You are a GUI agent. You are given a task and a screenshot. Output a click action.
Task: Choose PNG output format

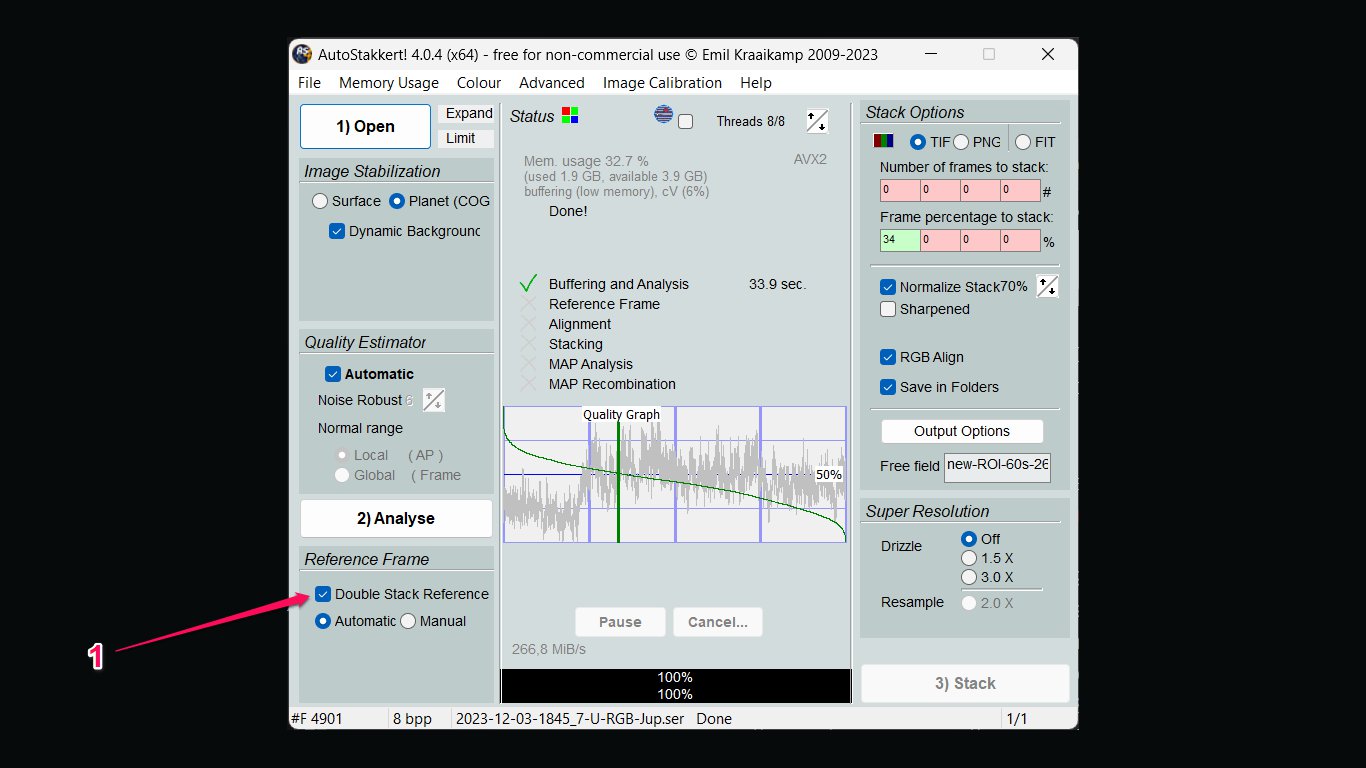[x=961, y=142]
